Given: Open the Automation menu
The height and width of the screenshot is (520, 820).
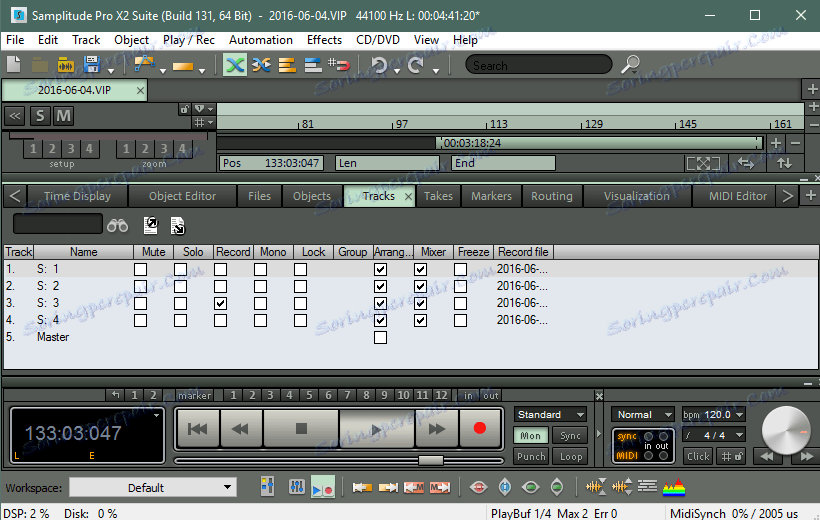Looking at the screenshot, I should click(x=260, y=40).
